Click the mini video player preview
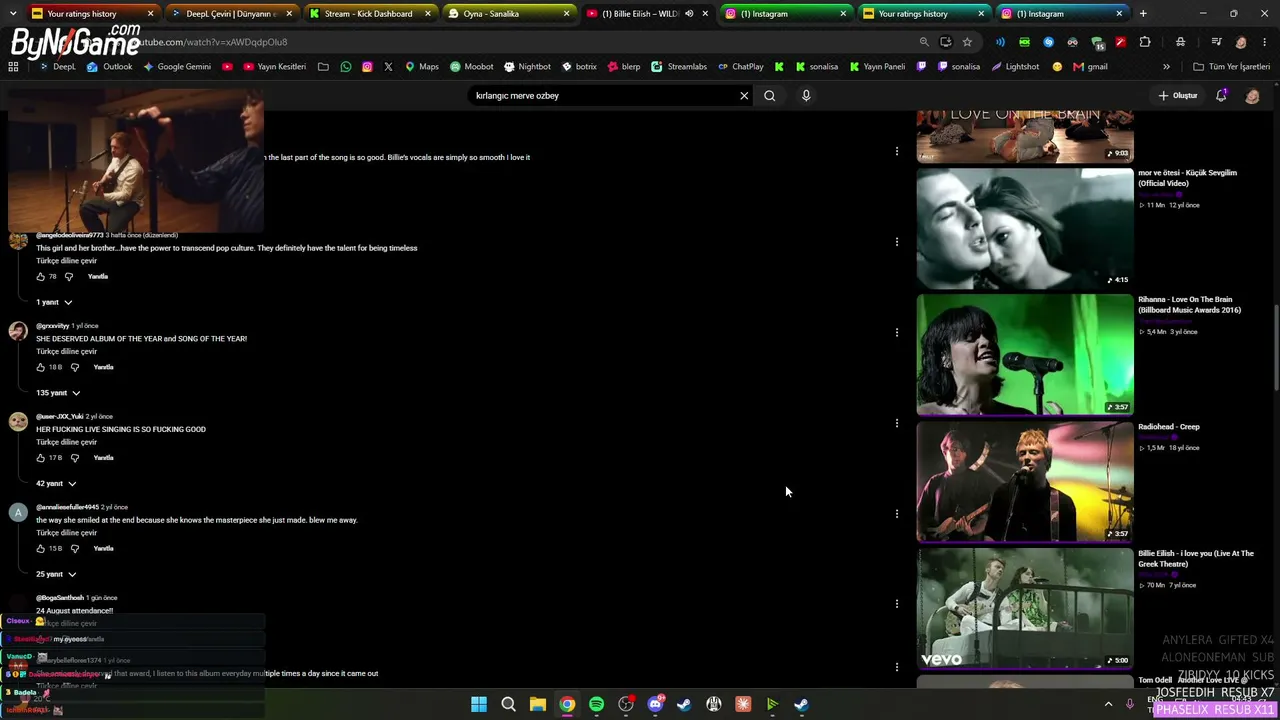Viewport: 1280px width, 720px height. point(136,161)
